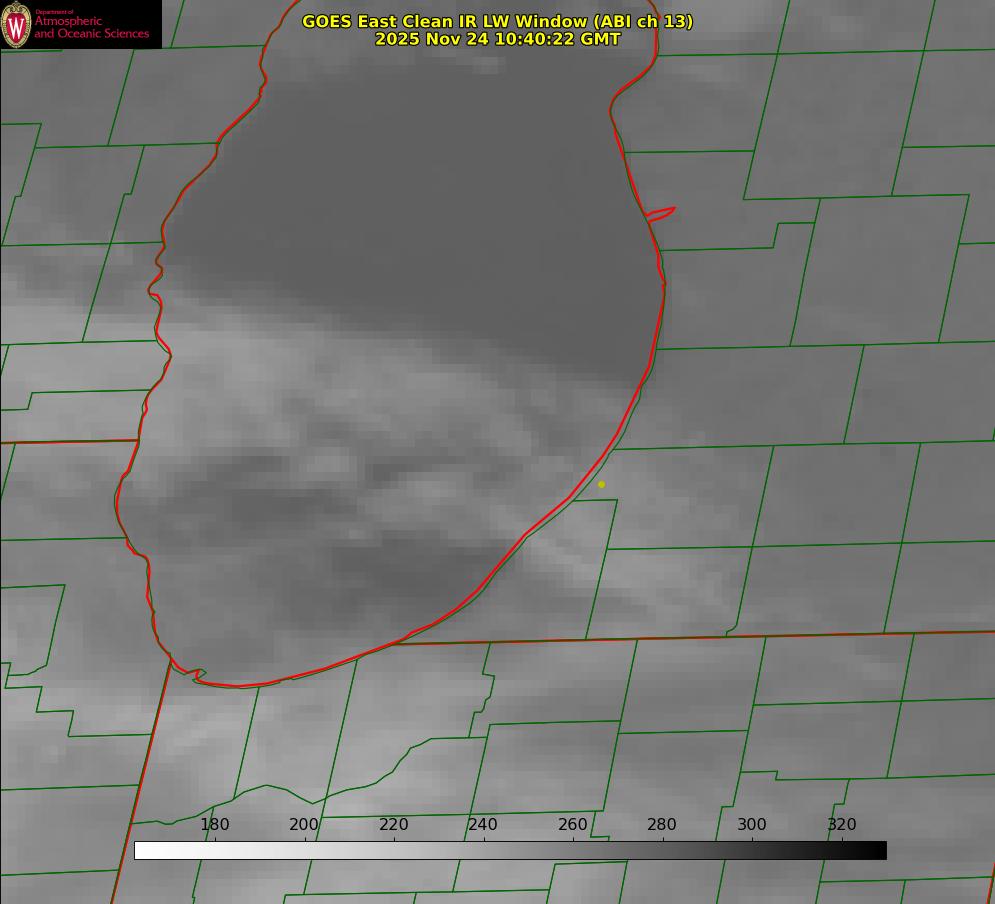Click the 180 label on the colorbar

tap(215, 824)
